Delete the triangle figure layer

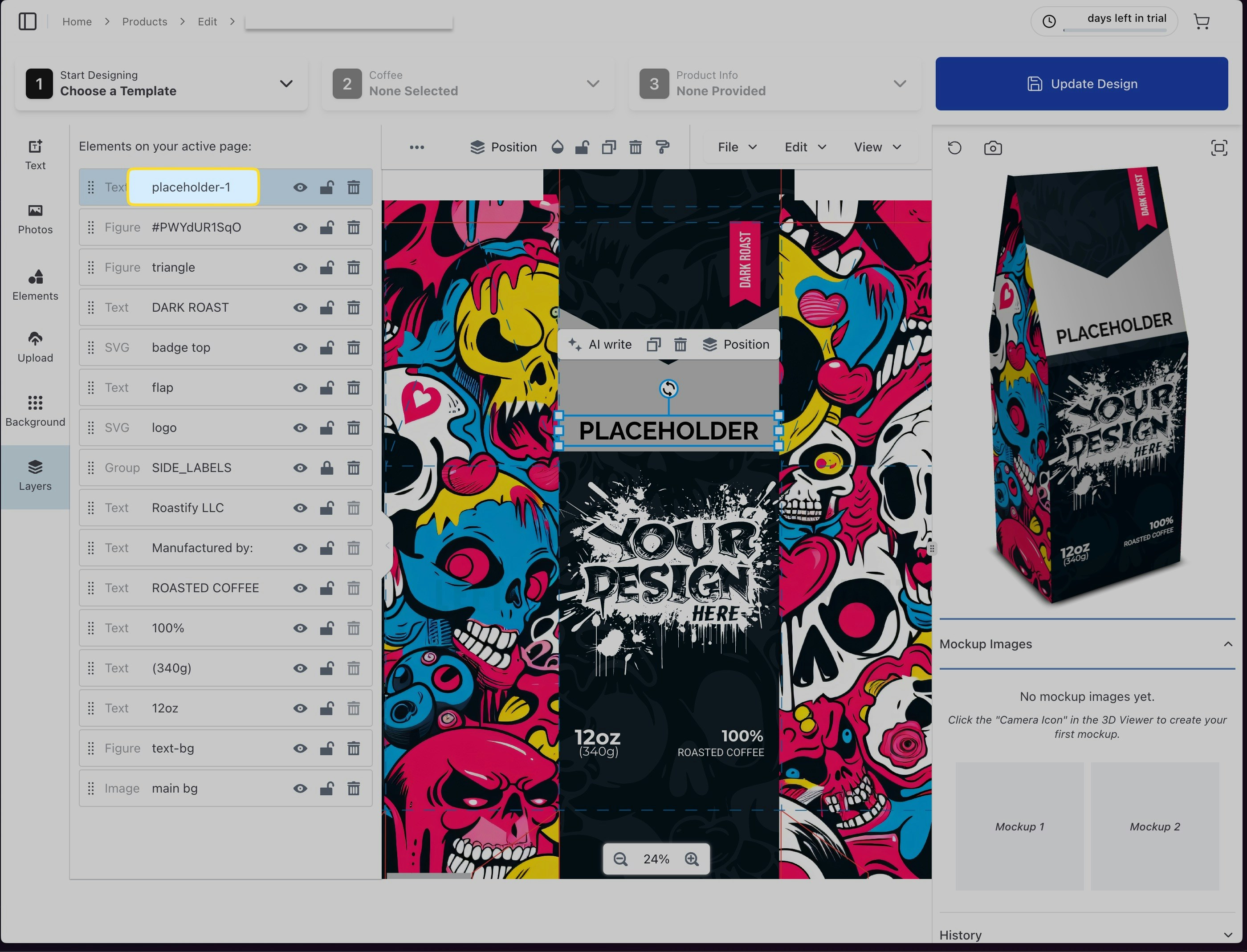click(353, 268)
